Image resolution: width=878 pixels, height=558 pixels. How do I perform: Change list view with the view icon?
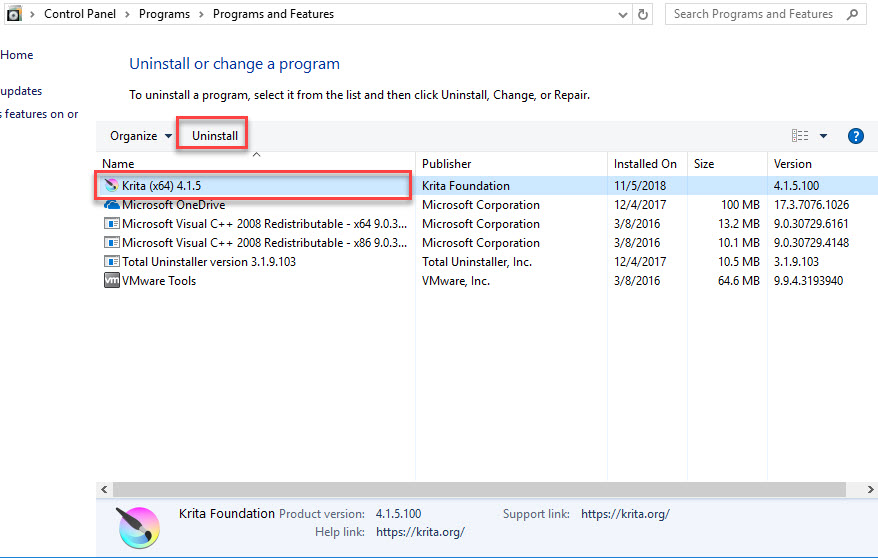tap(800, 135)
